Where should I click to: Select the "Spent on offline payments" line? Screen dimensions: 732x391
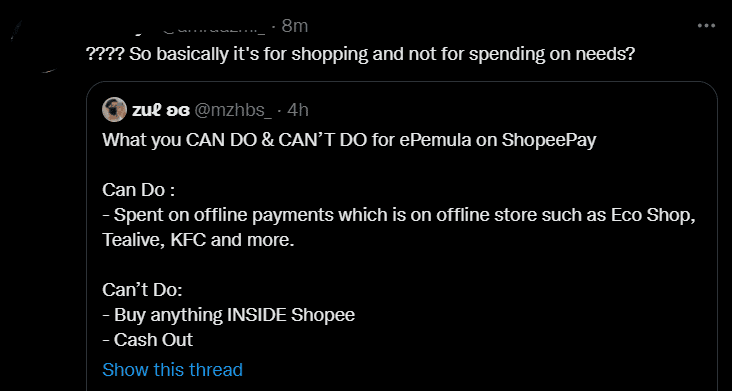[399, 215]
